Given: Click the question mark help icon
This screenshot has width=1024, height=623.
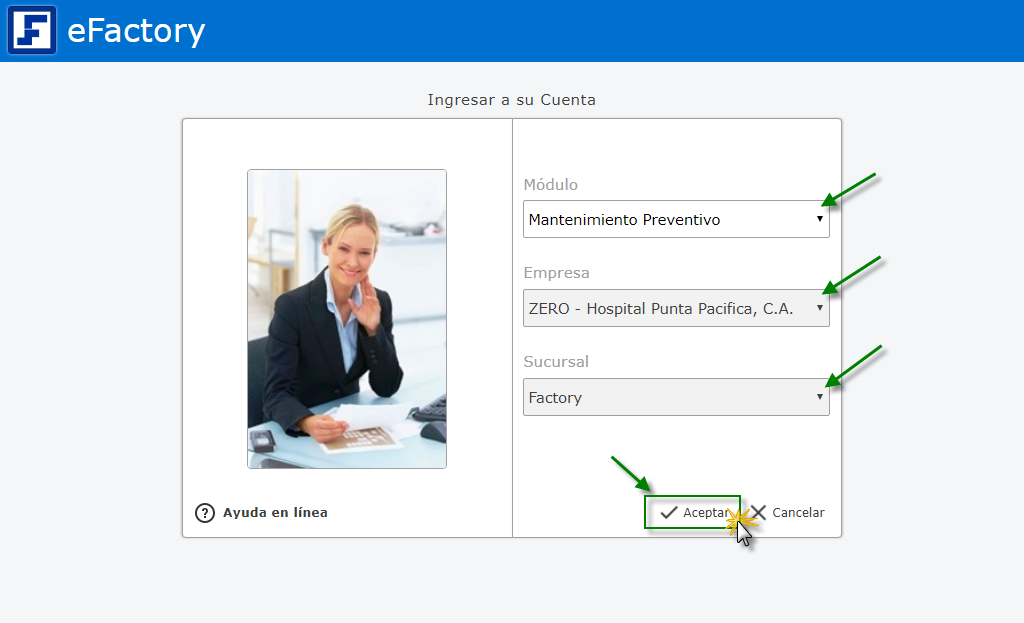Looking at the screenshot, I should pos(205,513).
